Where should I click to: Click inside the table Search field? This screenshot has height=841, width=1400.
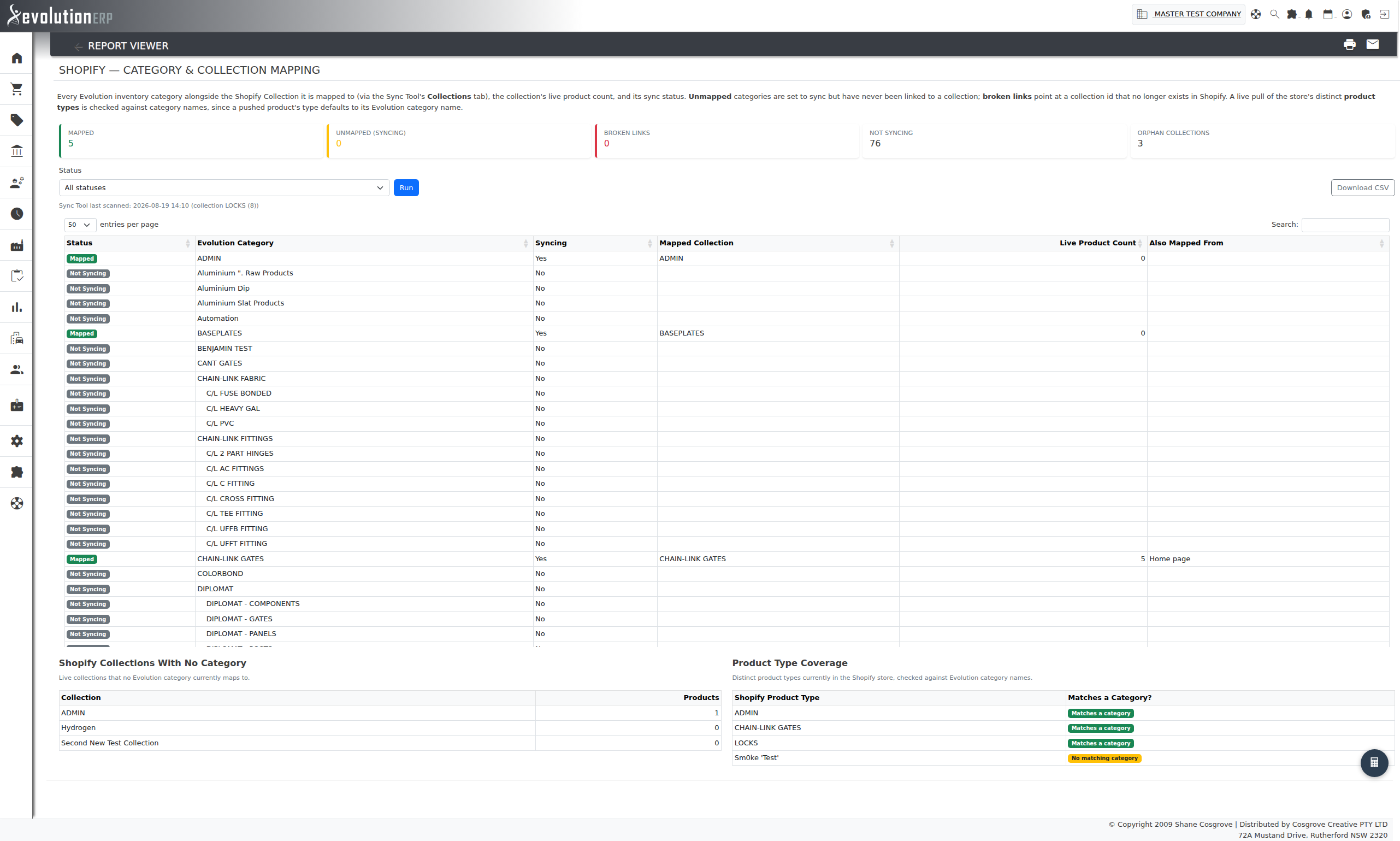click(x=1345, y=225)
